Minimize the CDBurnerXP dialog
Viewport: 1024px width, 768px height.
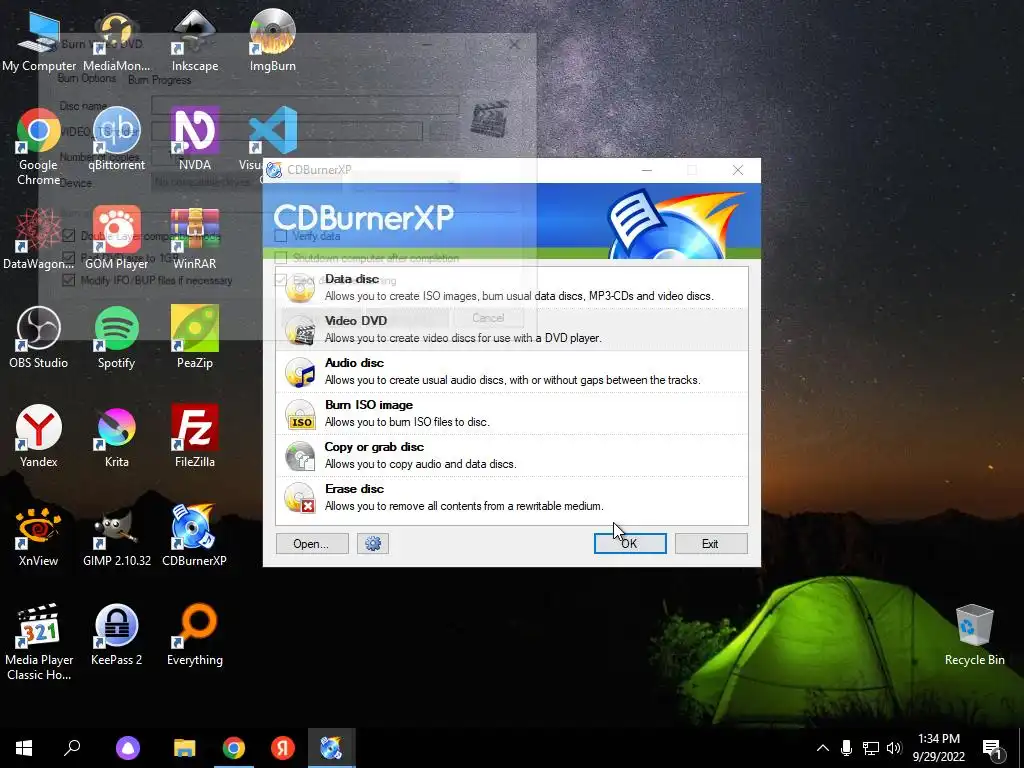point(647,170)
